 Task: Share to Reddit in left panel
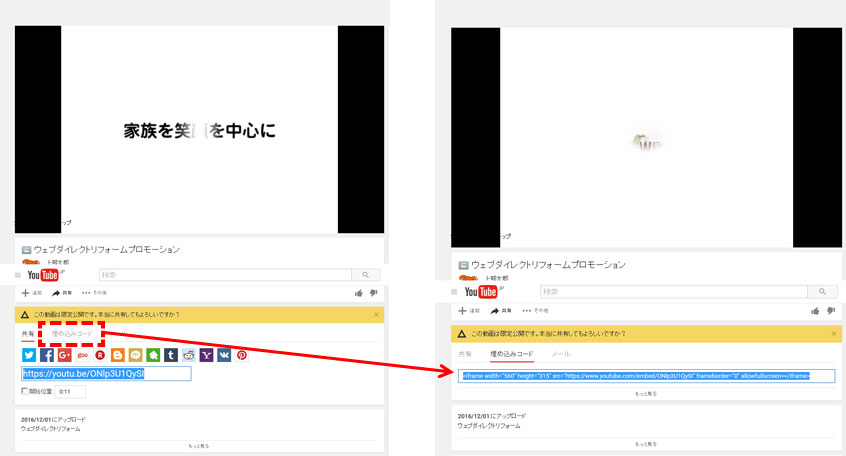[x=189, y=355]
